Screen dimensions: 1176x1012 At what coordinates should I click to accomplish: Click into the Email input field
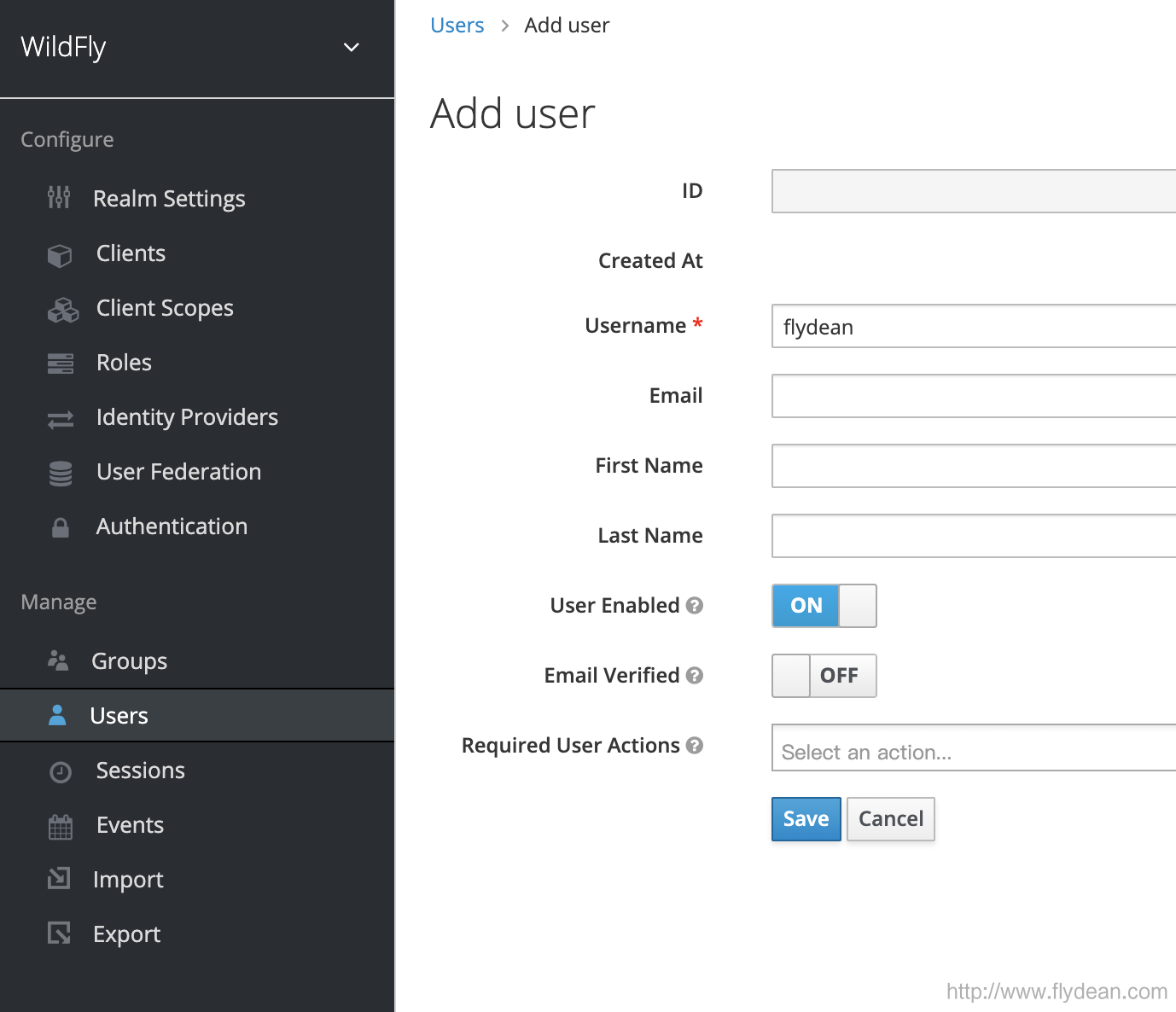974,396
